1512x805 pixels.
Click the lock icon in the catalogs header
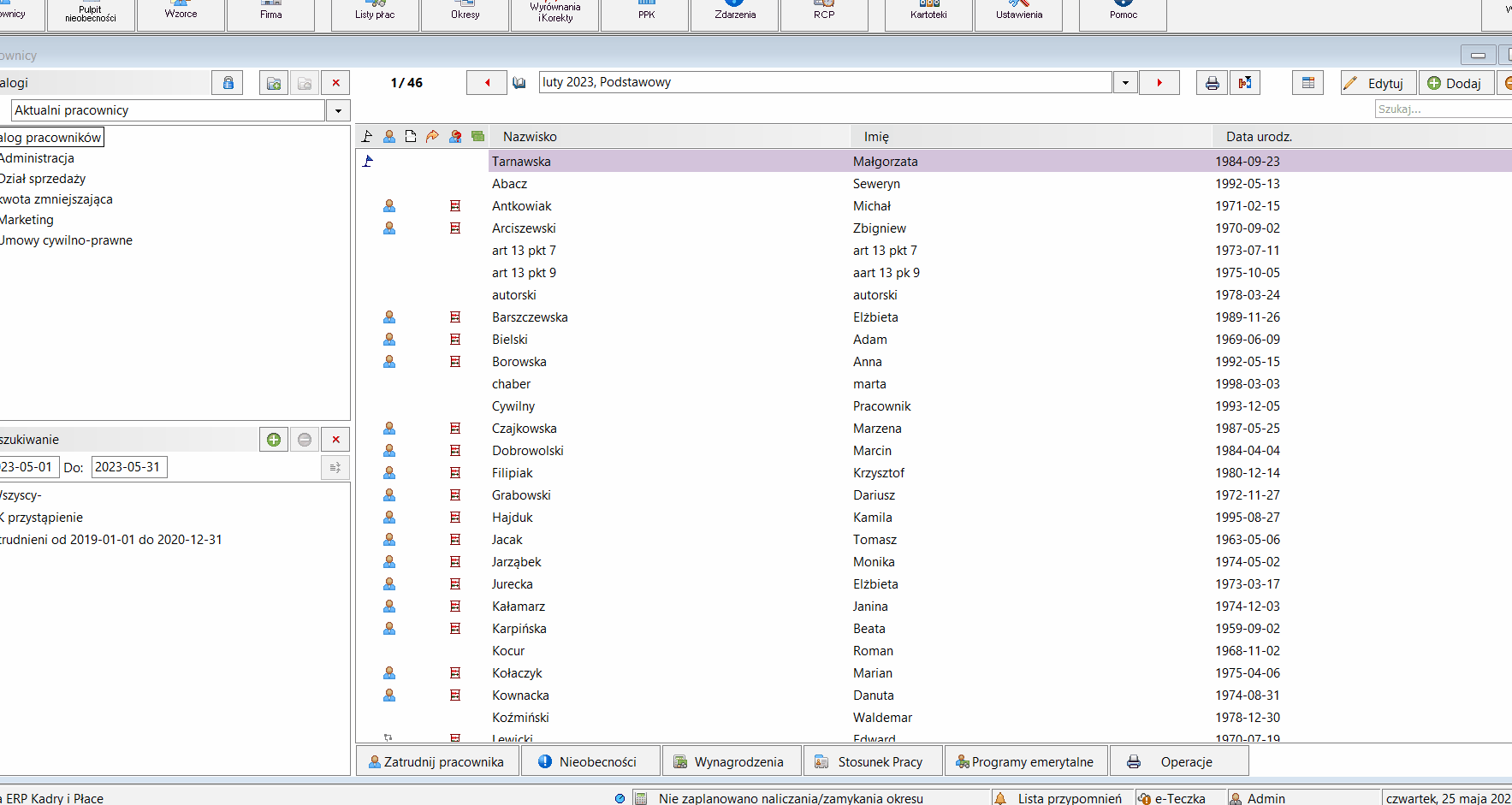pos(228,83)
